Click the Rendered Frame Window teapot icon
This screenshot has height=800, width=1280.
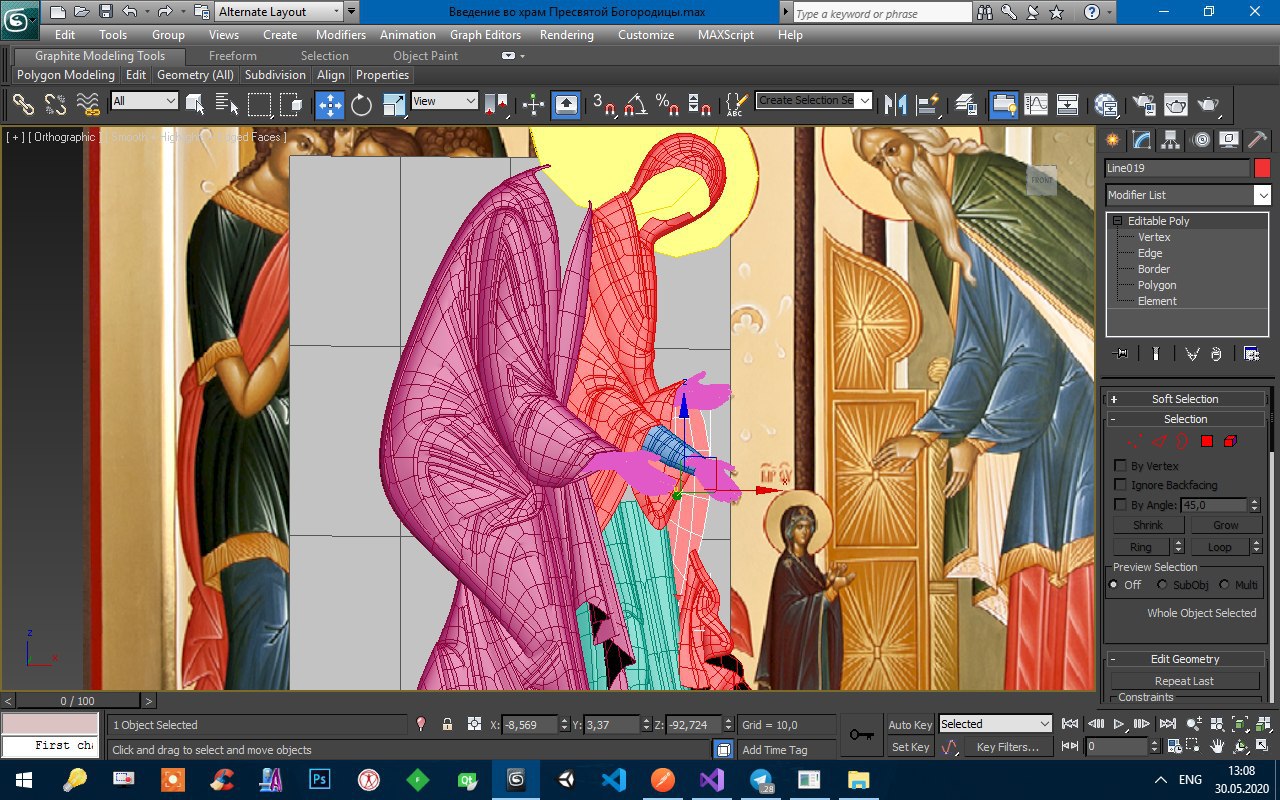1176,103
